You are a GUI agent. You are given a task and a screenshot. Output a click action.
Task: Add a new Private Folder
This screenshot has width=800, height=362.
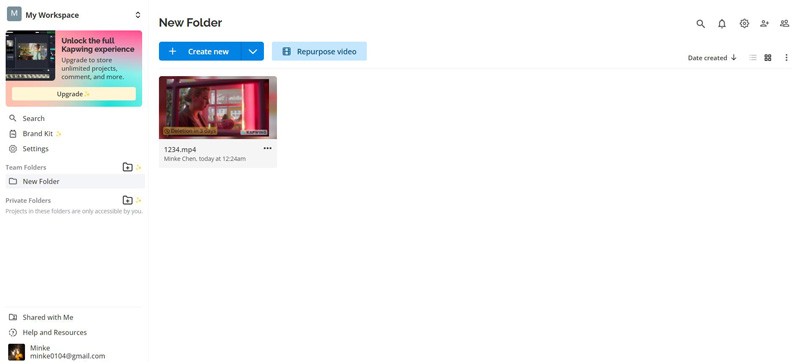(x=128, y=200)
